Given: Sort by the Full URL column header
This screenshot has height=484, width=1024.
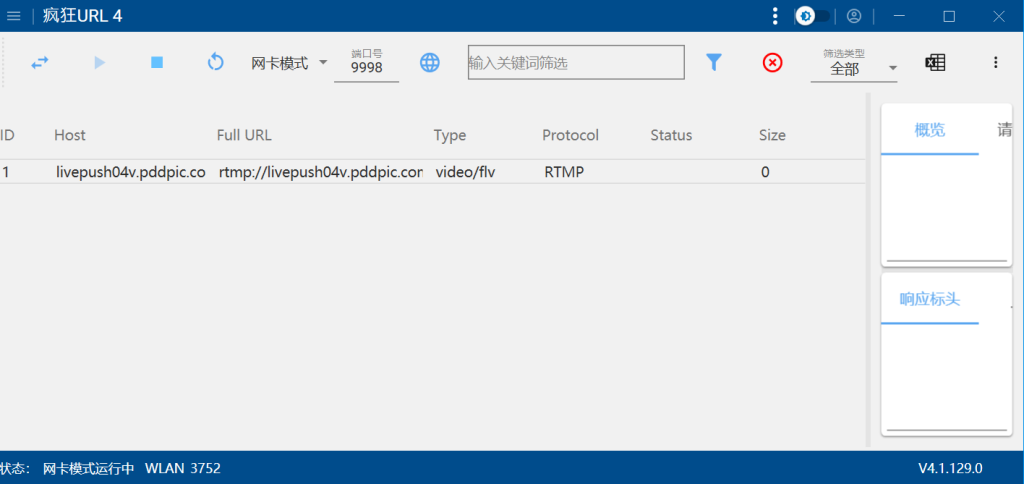Looking at the screenshot, I should pyautogui.click(x=244, y=135).
